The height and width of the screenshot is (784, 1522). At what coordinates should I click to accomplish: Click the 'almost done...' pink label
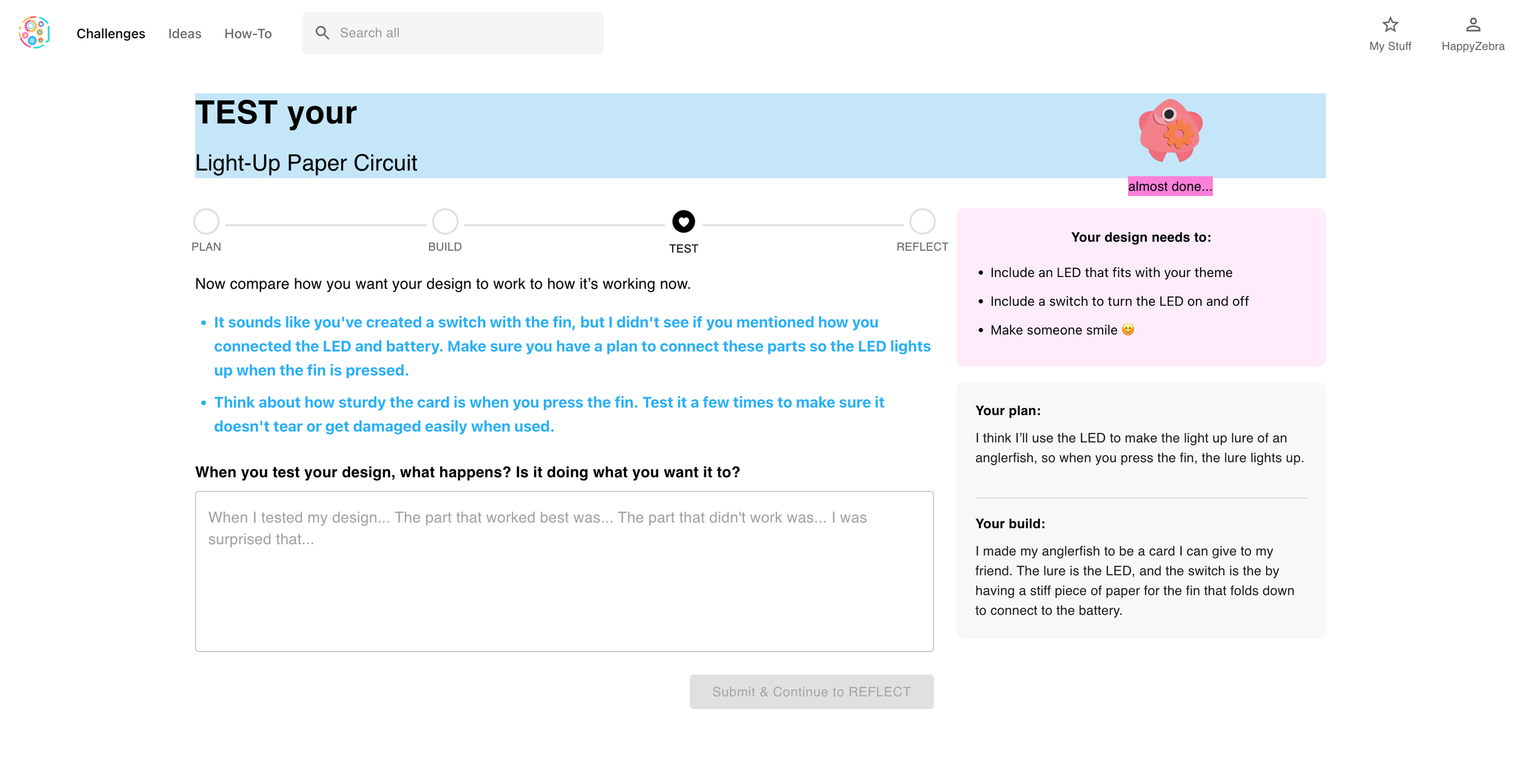(x=1170, y=186)
